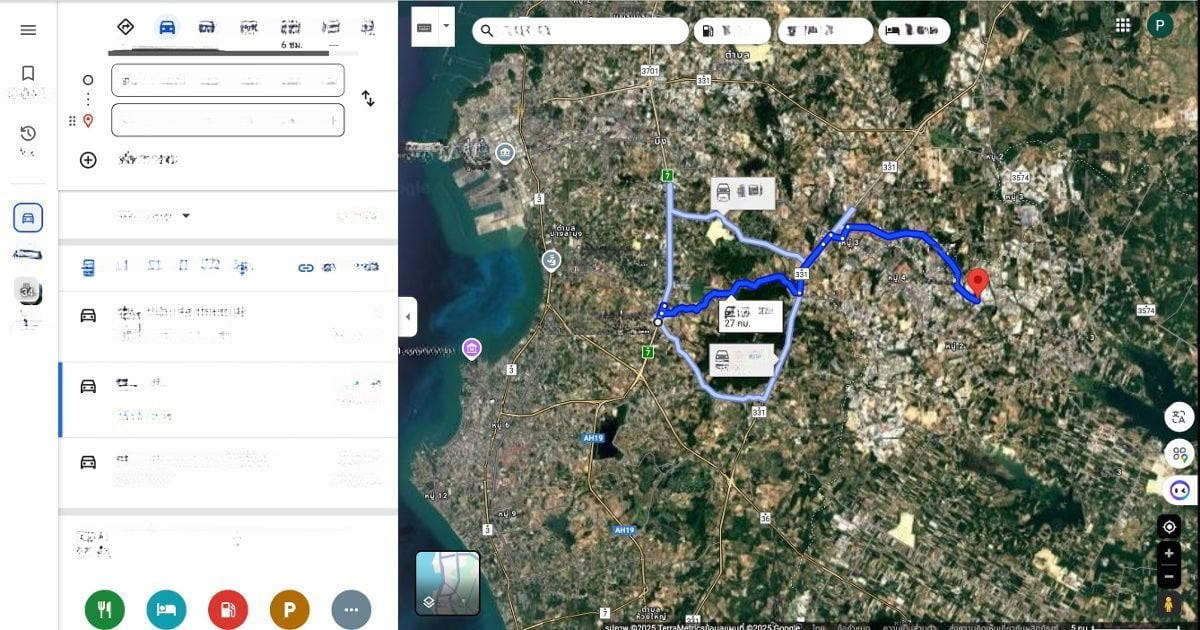Image resolution: width=1200 pixels, height=630 pixels.
Task: Click the gas stations filter chip
Action: pos(732,31)
